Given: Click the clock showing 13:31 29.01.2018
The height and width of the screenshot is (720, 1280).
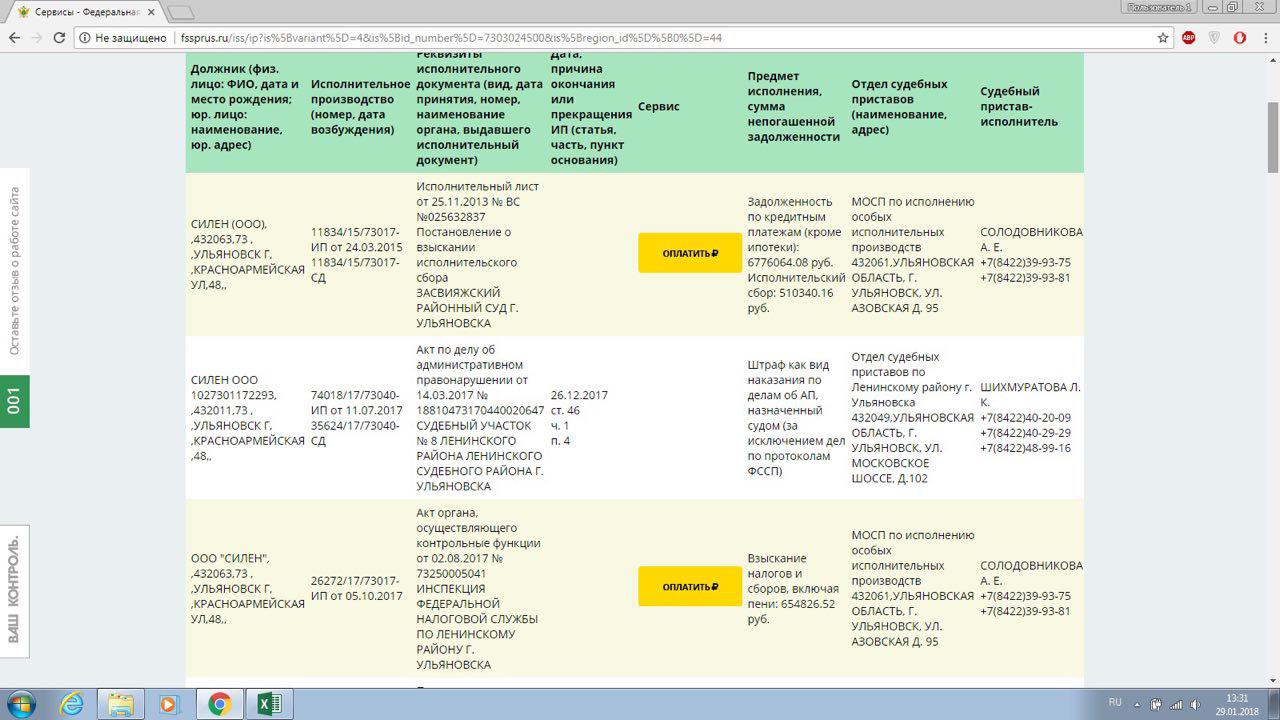Looking at the screenshot, I should pos(1238,704).
